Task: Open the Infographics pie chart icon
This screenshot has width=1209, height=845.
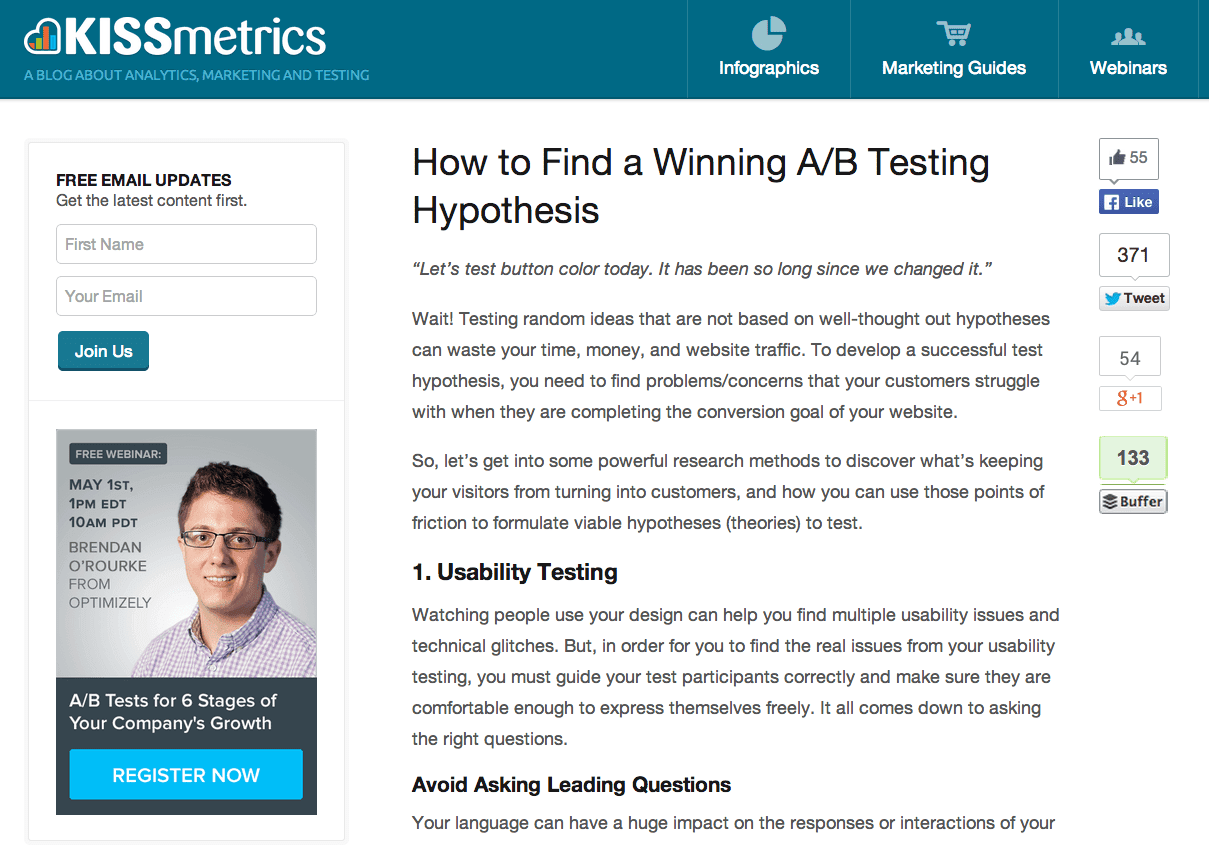Action: 768,33
